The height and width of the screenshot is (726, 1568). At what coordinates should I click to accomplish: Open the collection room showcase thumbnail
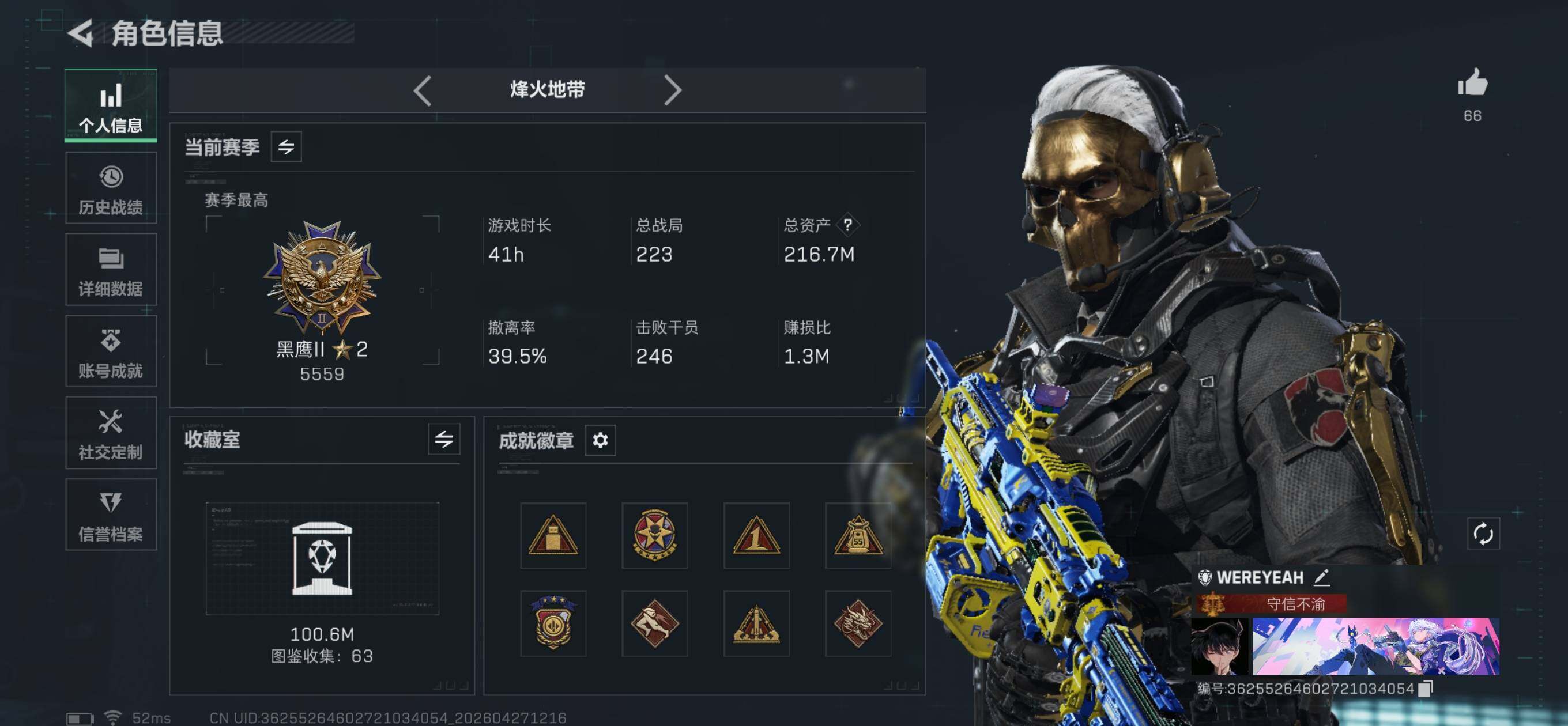[x=322, y=558]
